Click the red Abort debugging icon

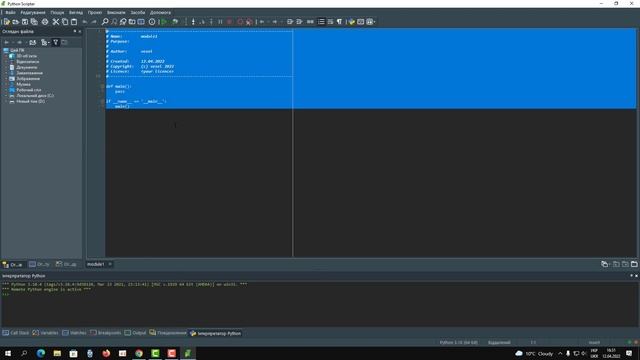click(230, 22)
